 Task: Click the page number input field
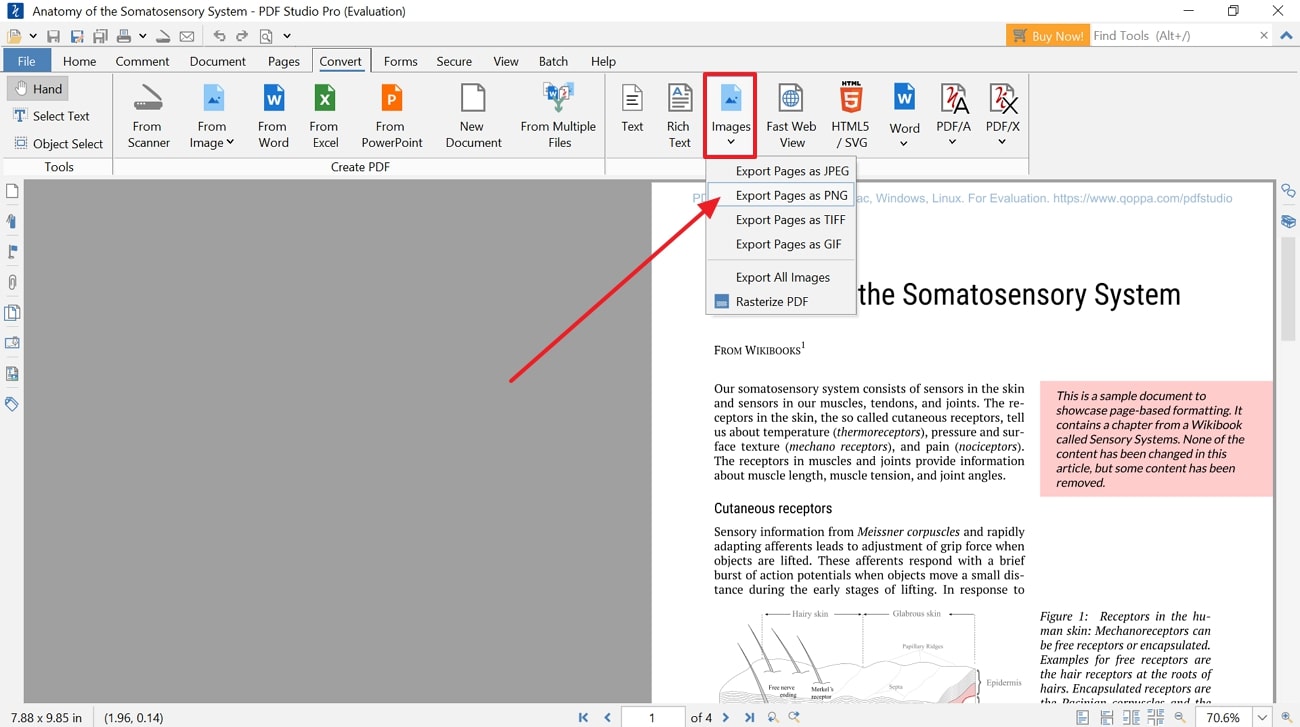(653, 717)
